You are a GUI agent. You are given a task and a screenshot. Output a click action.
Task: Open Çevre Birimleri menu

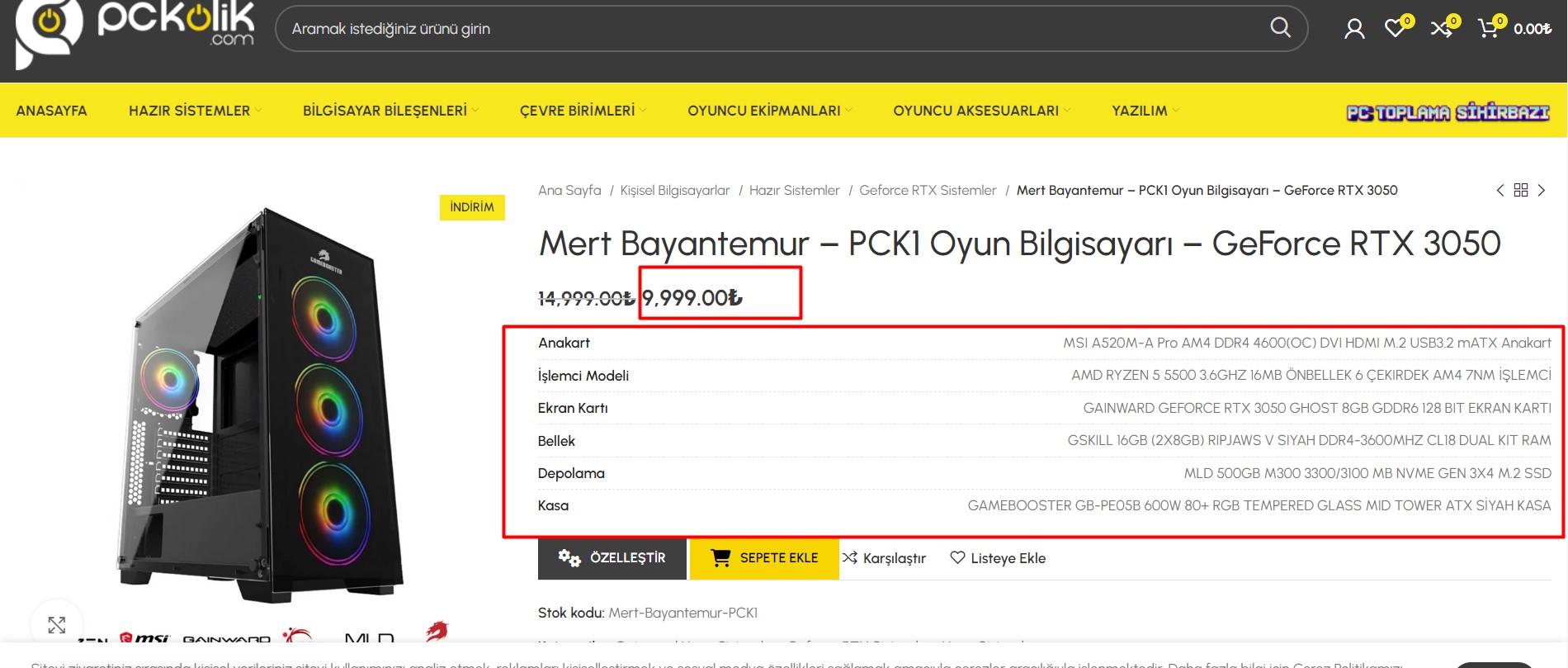(578, 111)
